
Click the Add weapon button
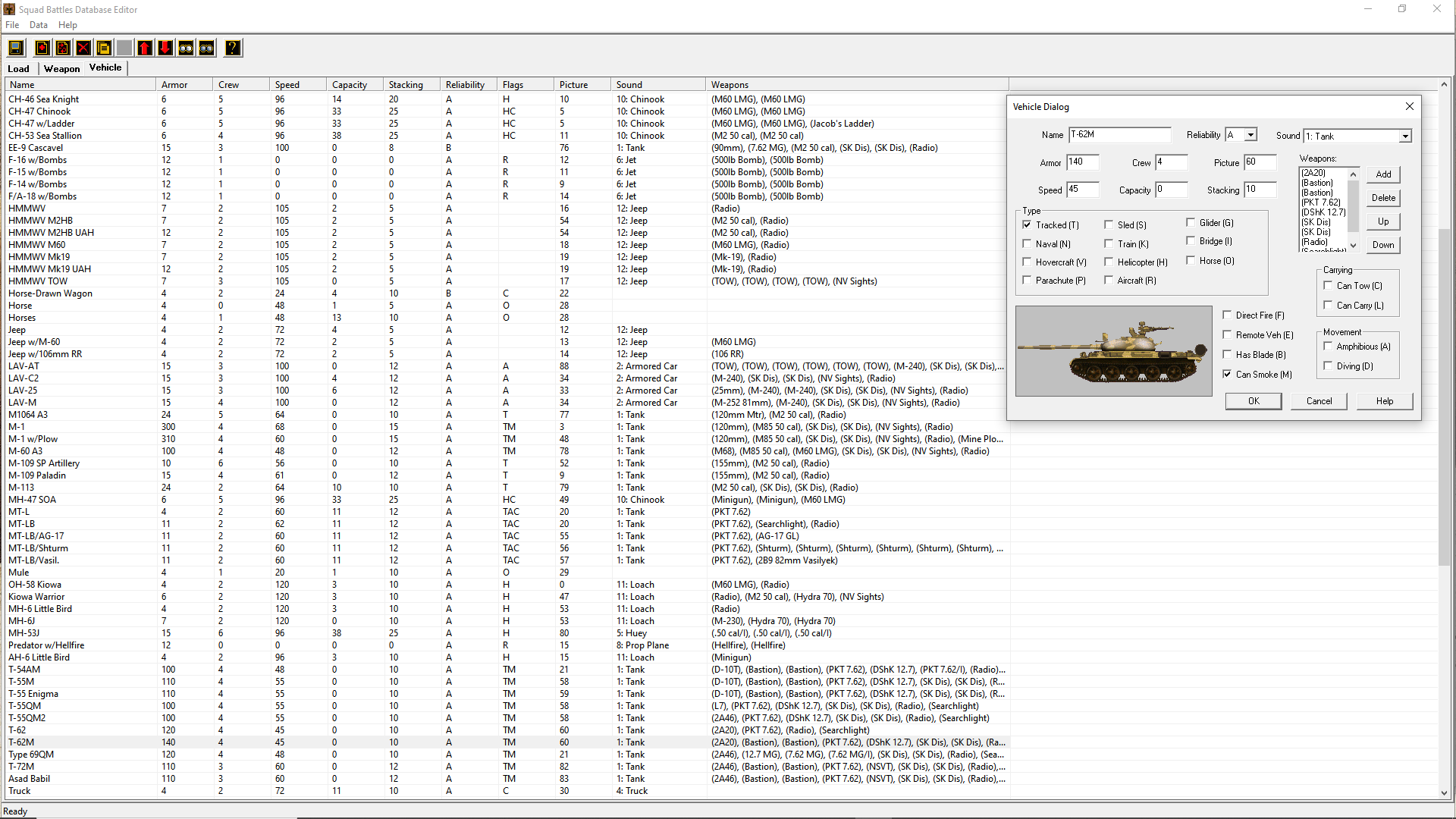pos(1383,174)
